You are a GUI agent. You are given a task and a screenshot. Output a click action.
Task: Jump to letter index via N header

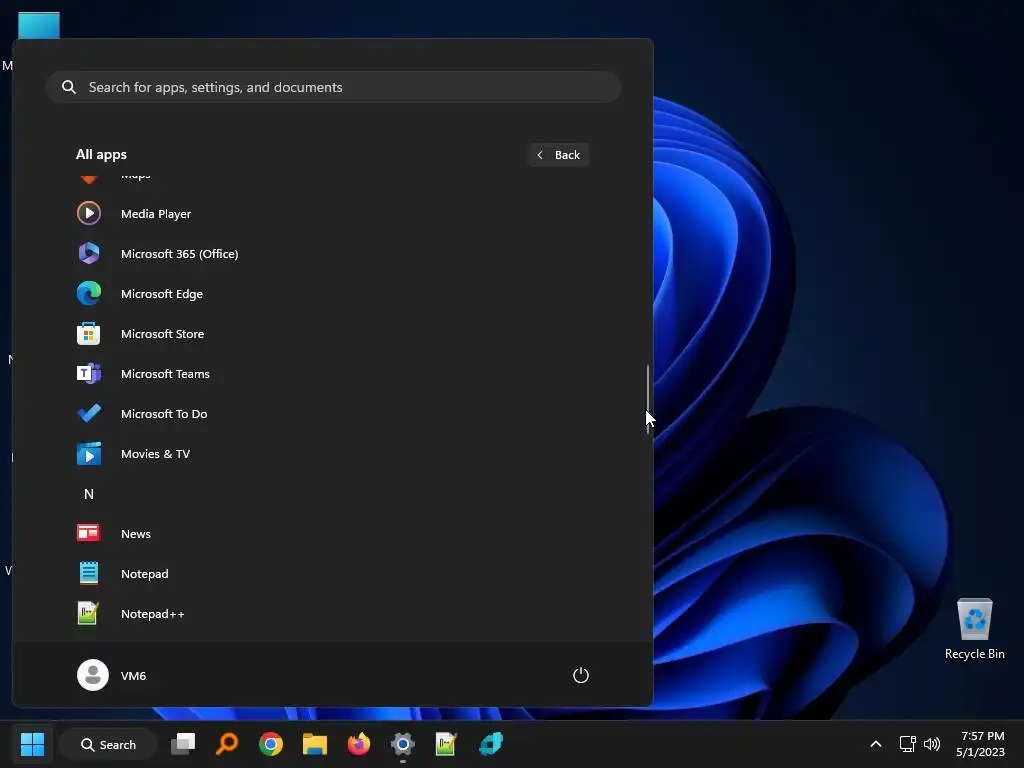coord(89,494)
